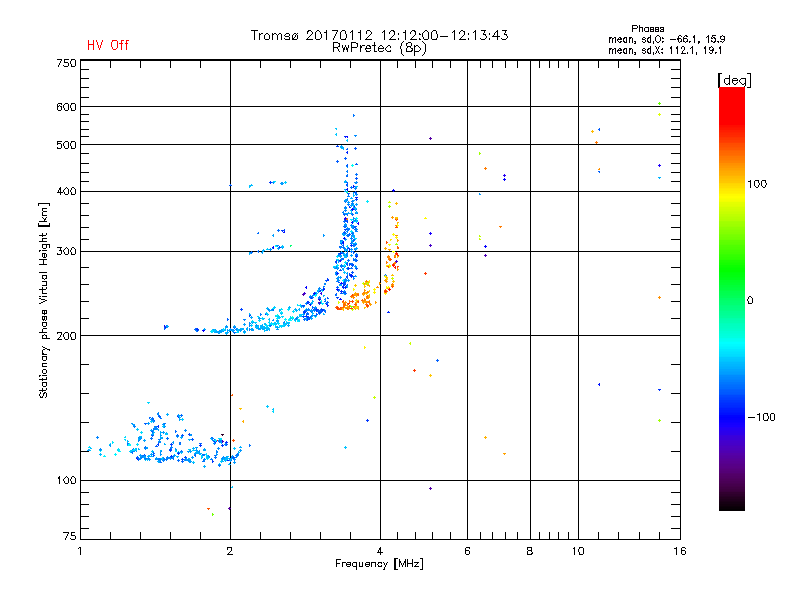Click the red HV Off label
The width and height of the screenshot is (800, 600).
(108, 45)
